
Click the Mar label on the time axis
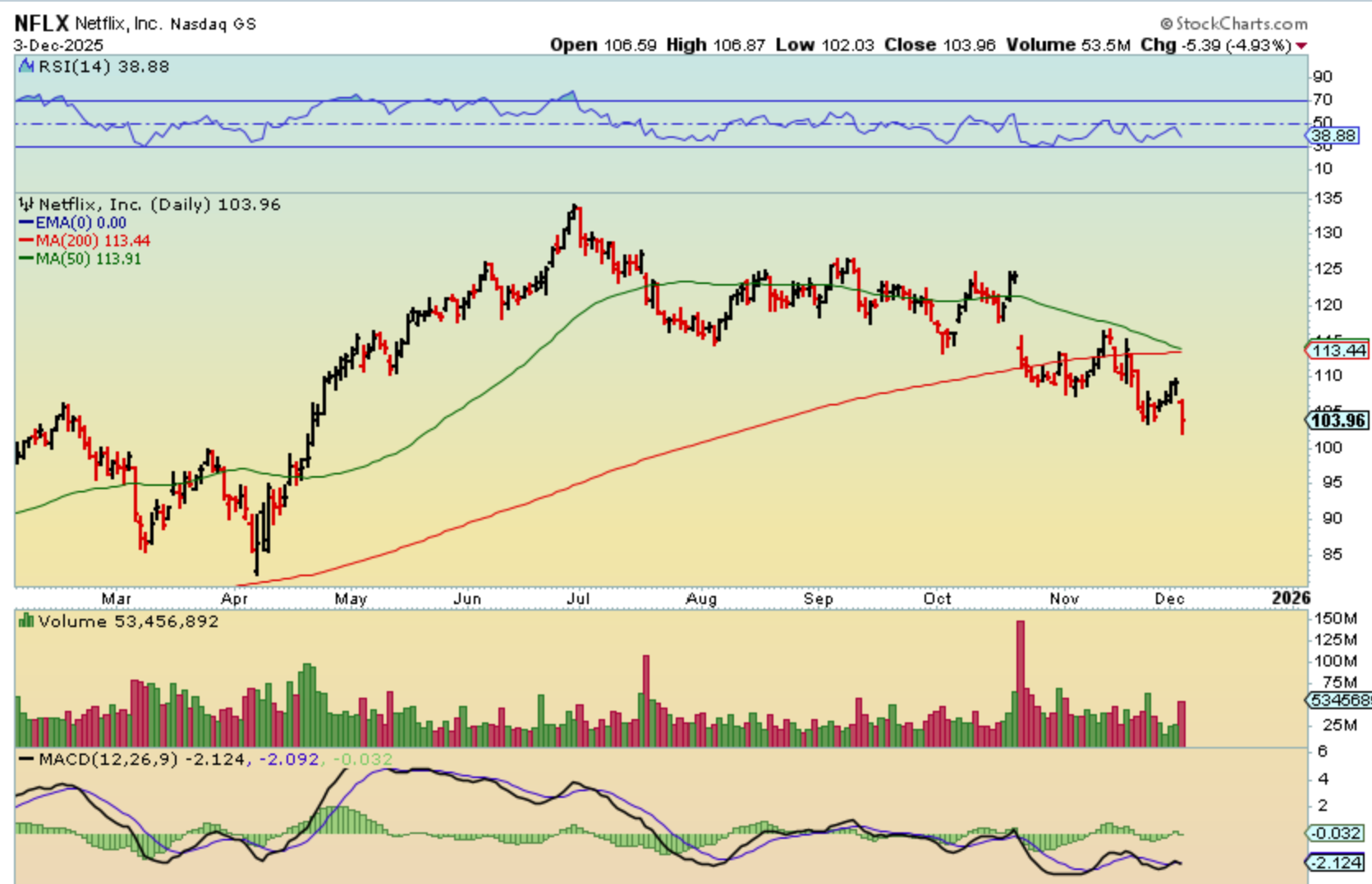point(117,599)
